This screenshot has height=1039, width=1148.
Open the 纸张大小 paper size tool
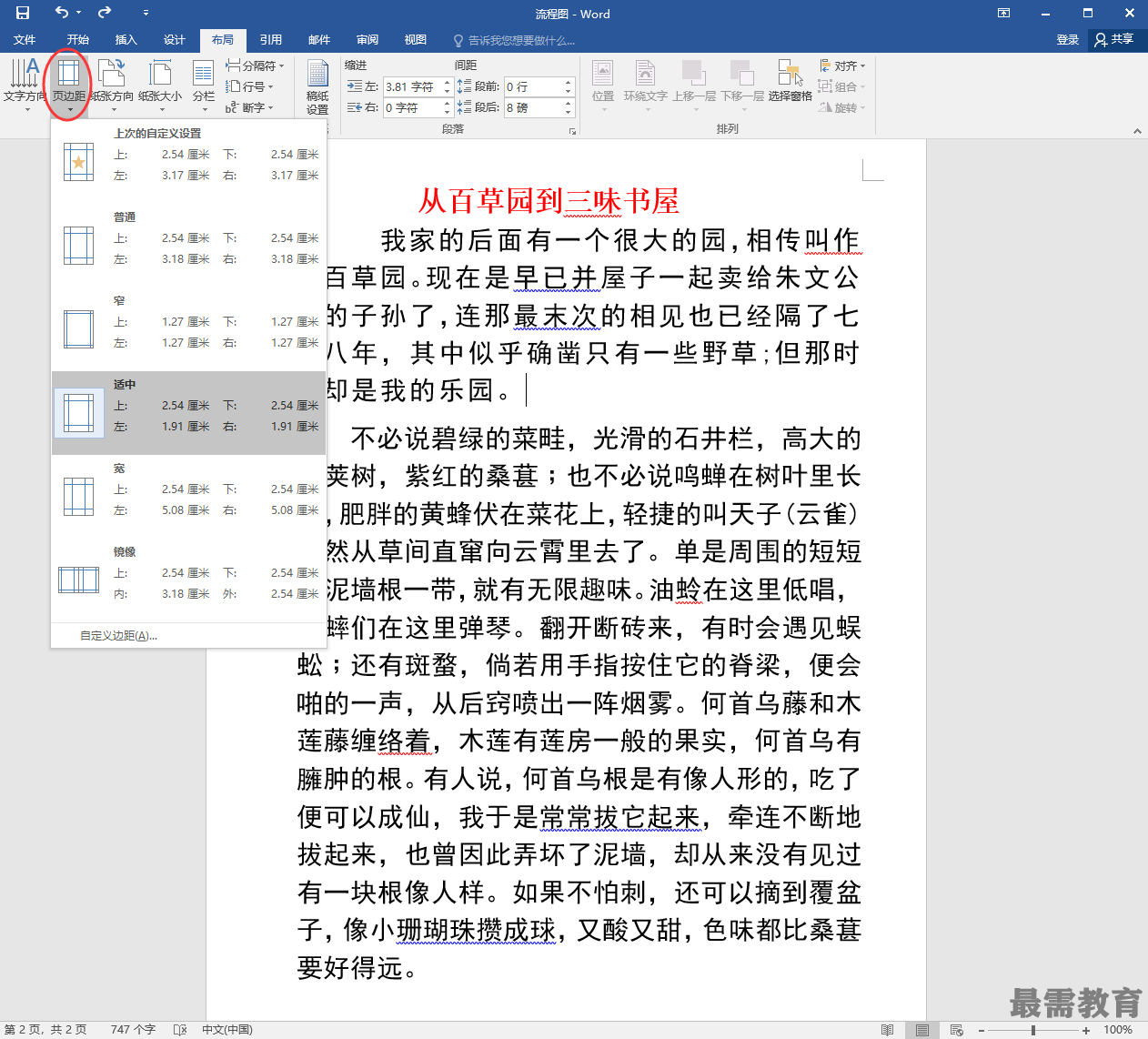pos(160,85)
